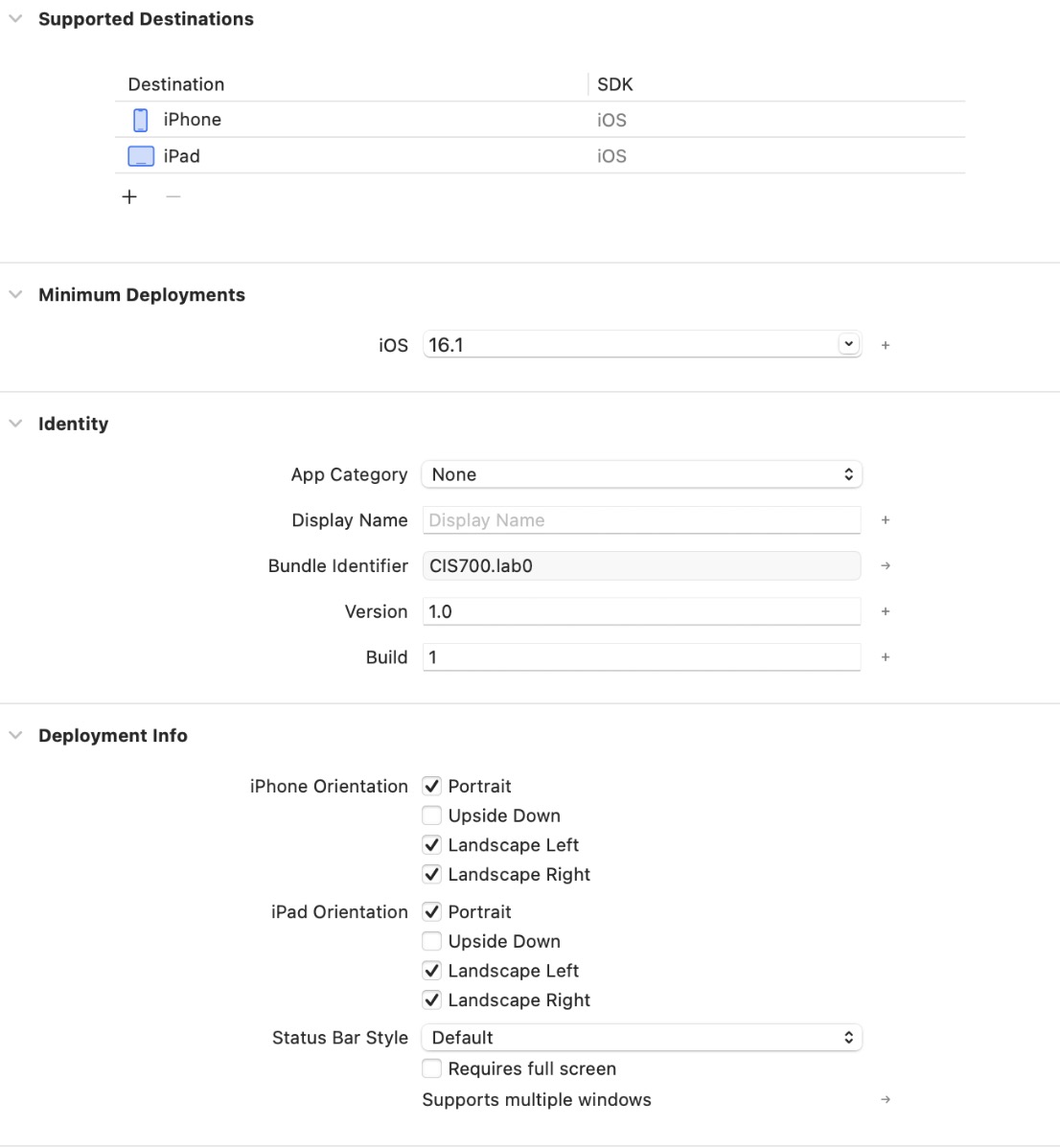Screen dimensions: 1060x1148
Task: Click the remove destination minus button
Action: pos(173,196)
